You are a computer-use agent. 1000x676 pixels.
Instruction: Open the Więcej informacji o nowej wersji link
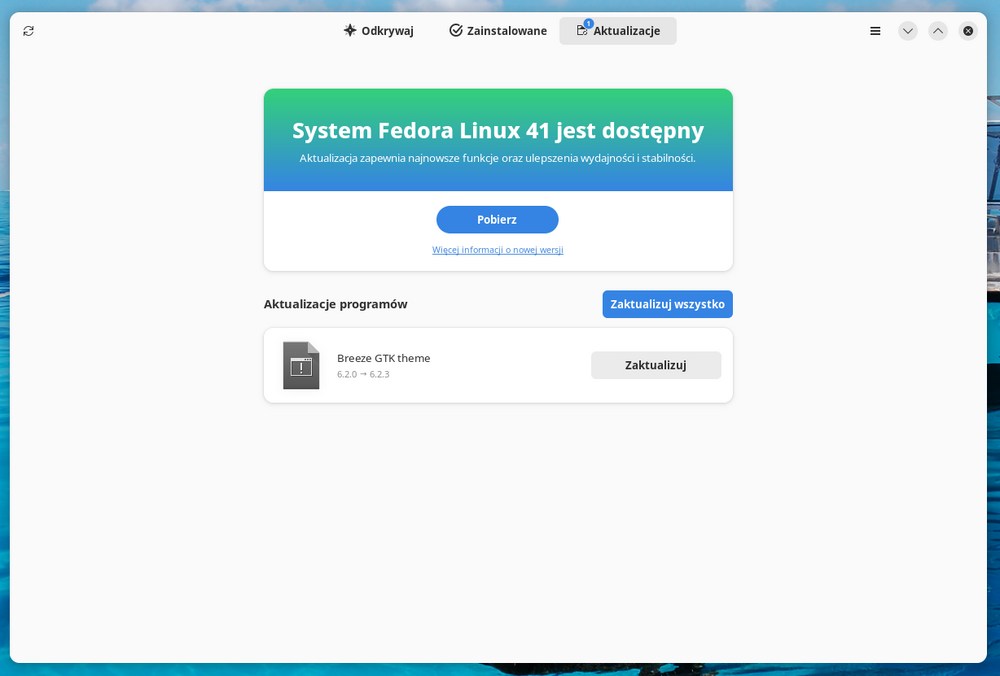[x=497, y=250]
